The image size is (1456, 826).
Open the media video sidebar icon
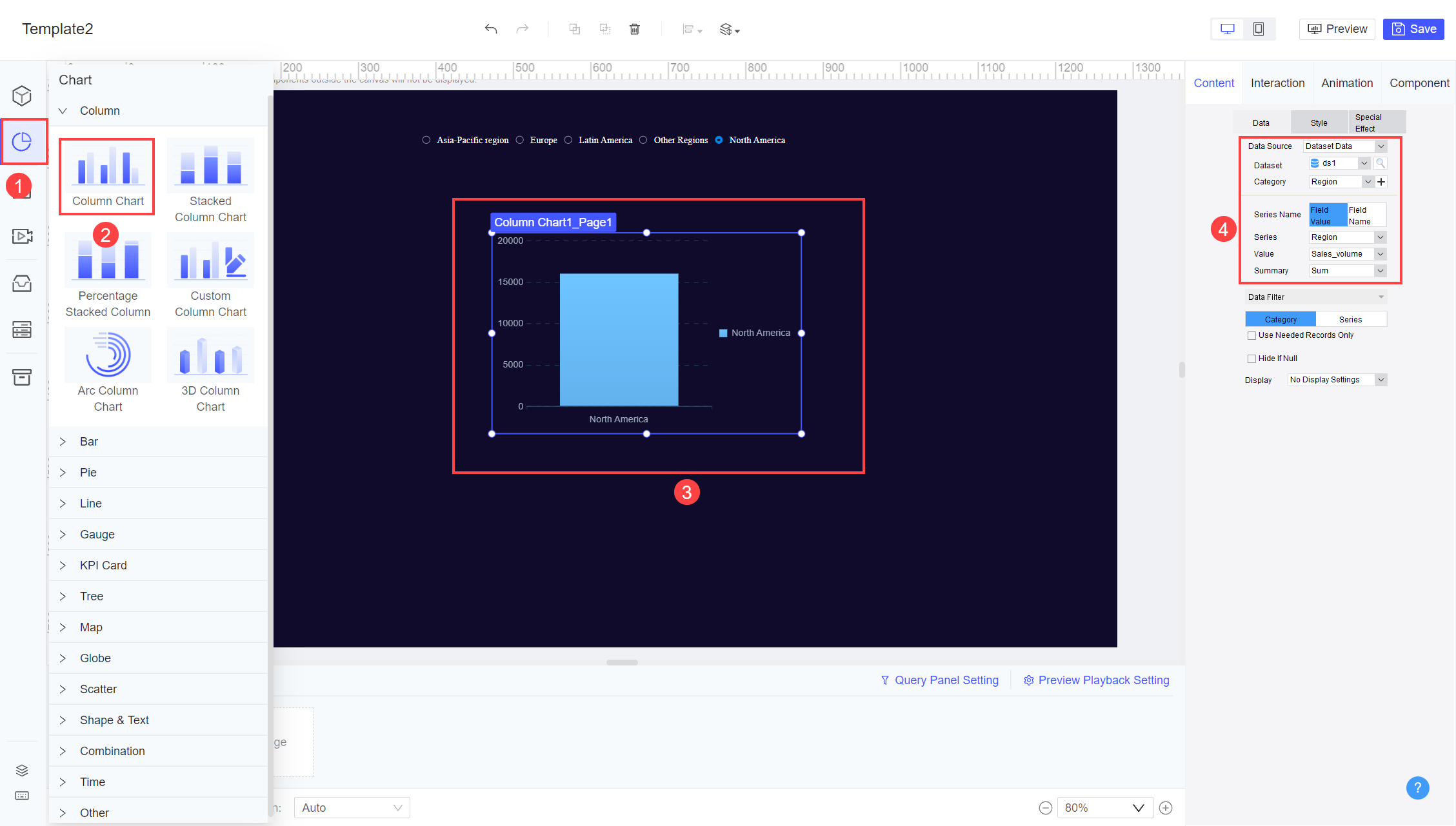coord(22,236)
